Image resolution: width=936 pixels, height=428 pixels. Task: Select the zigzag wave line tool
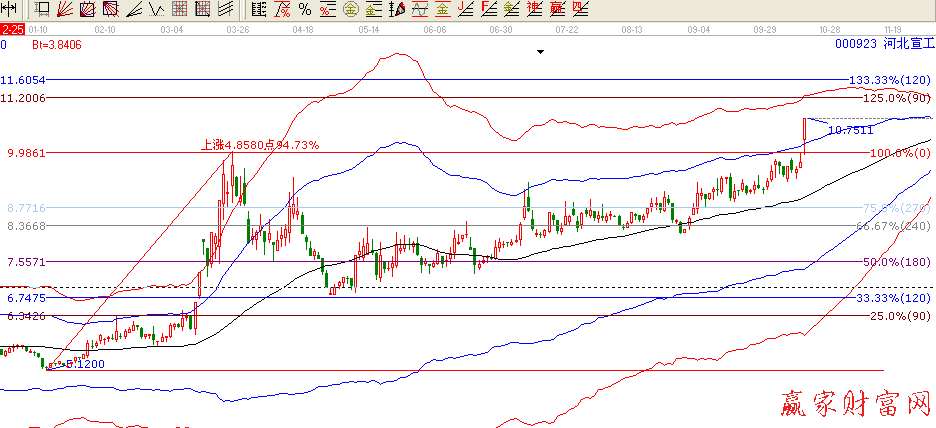pos(156,10)
